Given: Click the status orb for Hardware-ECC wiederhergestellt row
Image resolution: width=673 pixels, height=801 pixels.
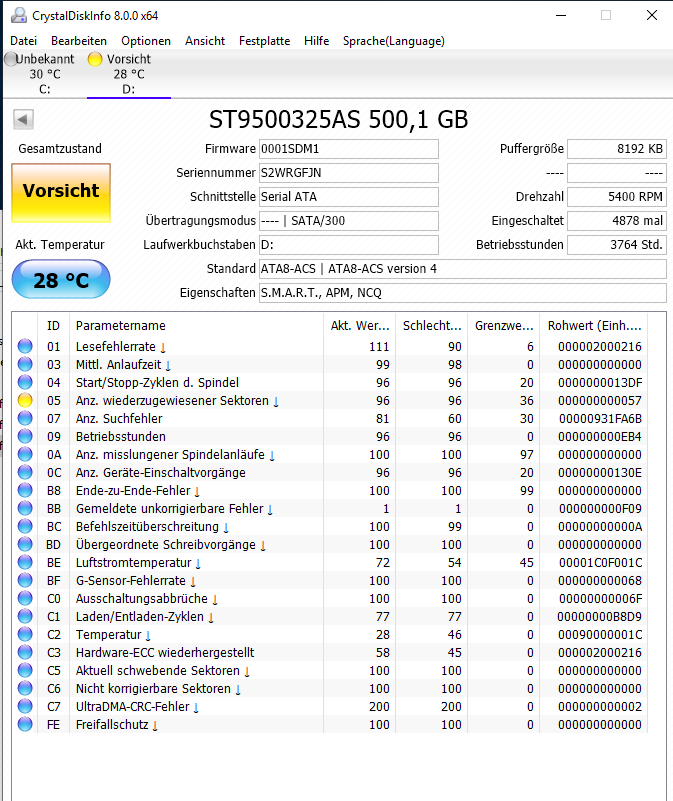Looking at the screenshot, I should (25, 652).
